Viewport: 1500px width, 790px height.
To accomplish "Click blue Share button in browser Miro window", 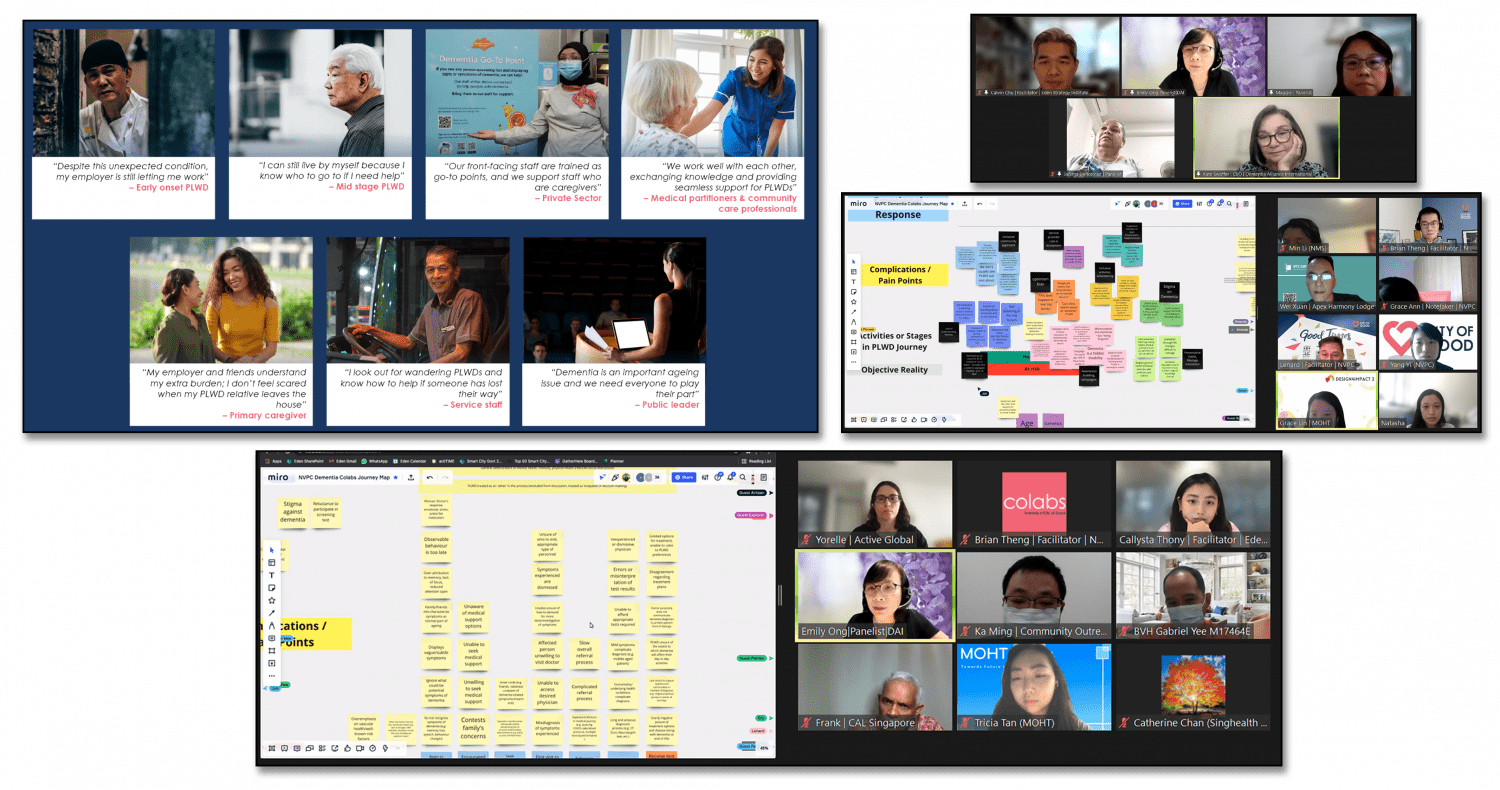I will (684, 477).
